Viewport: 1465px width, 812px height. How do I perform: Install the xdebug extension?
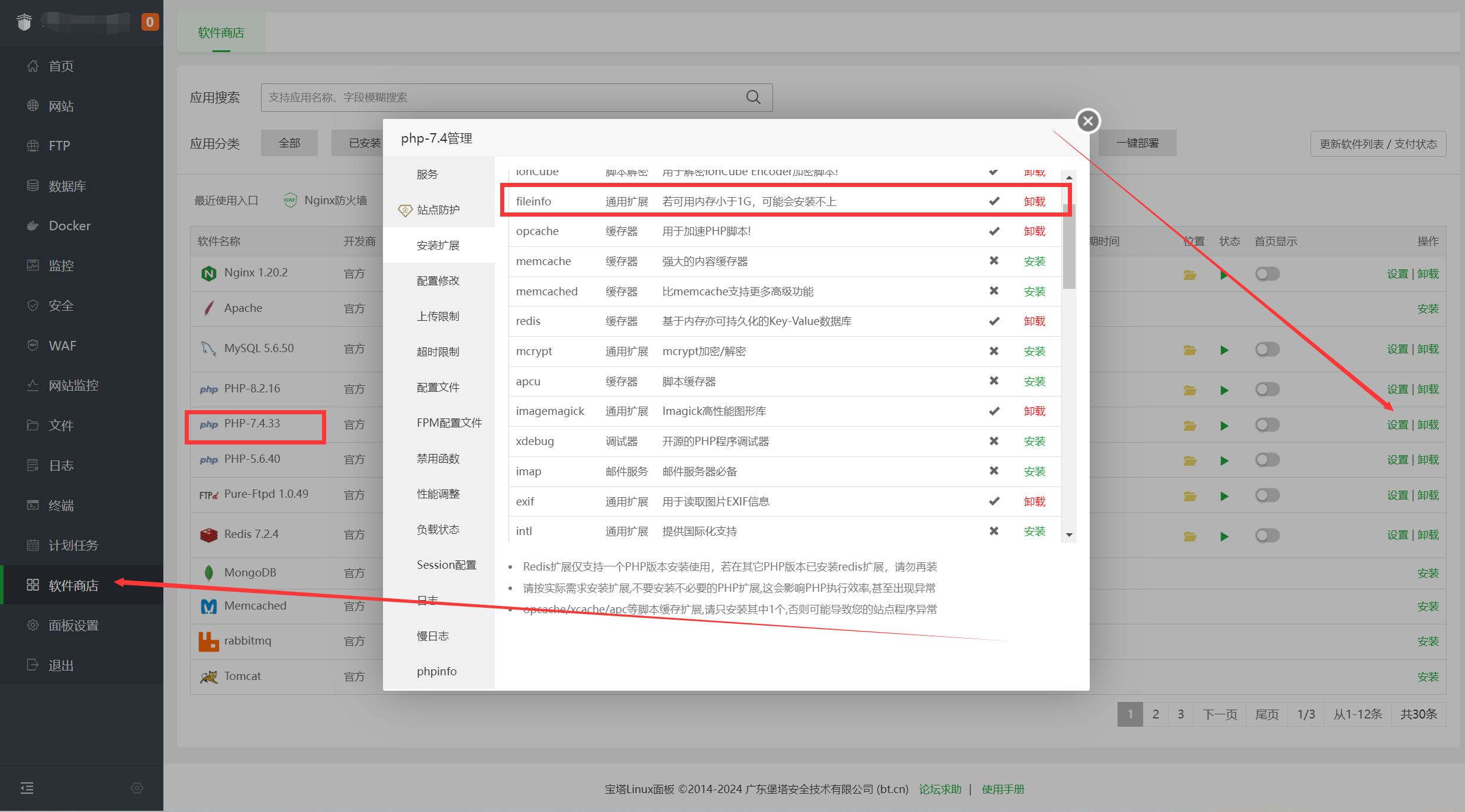(x=1035, y=441)
